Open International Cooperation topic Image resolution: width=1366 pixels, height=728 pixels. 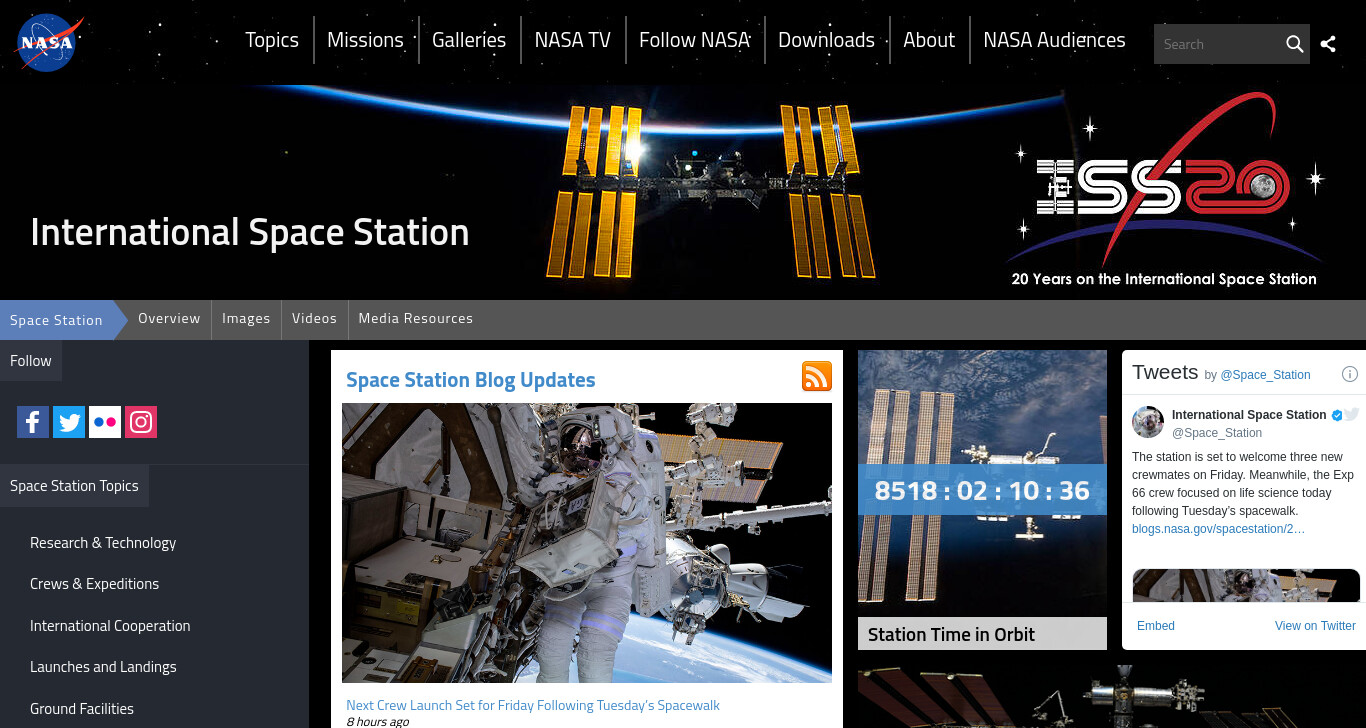[110, 626]
